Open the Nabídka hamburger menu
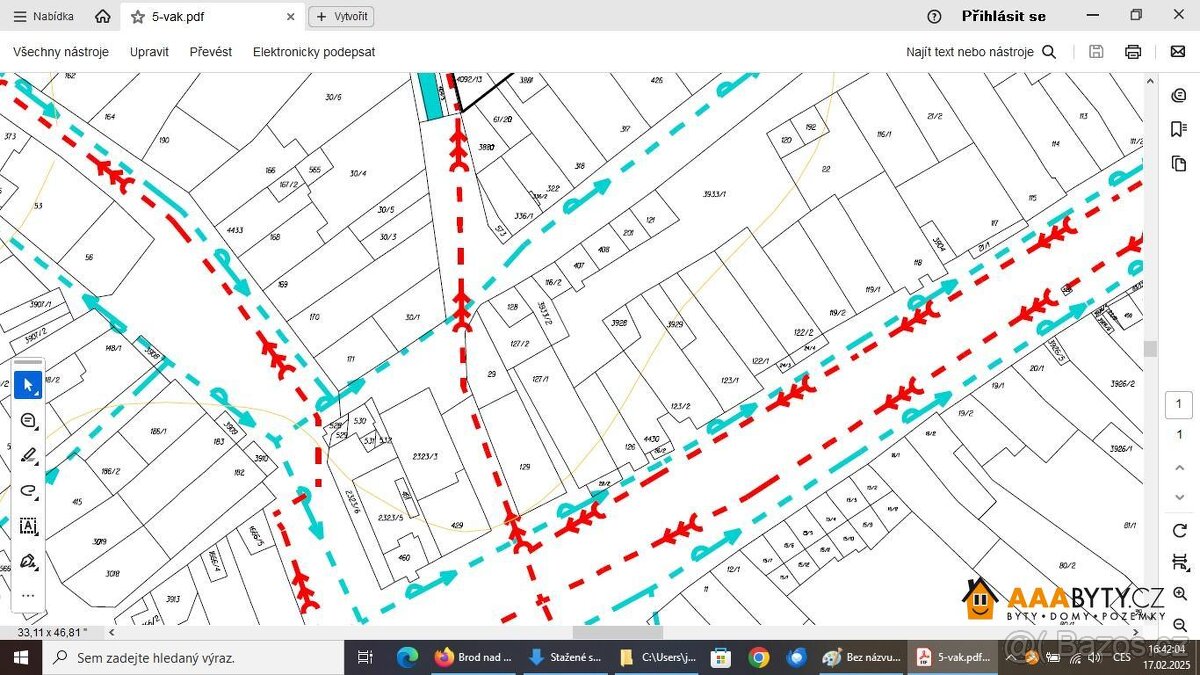The height and width of the screenshot is (675, 1200). (43, 17)
